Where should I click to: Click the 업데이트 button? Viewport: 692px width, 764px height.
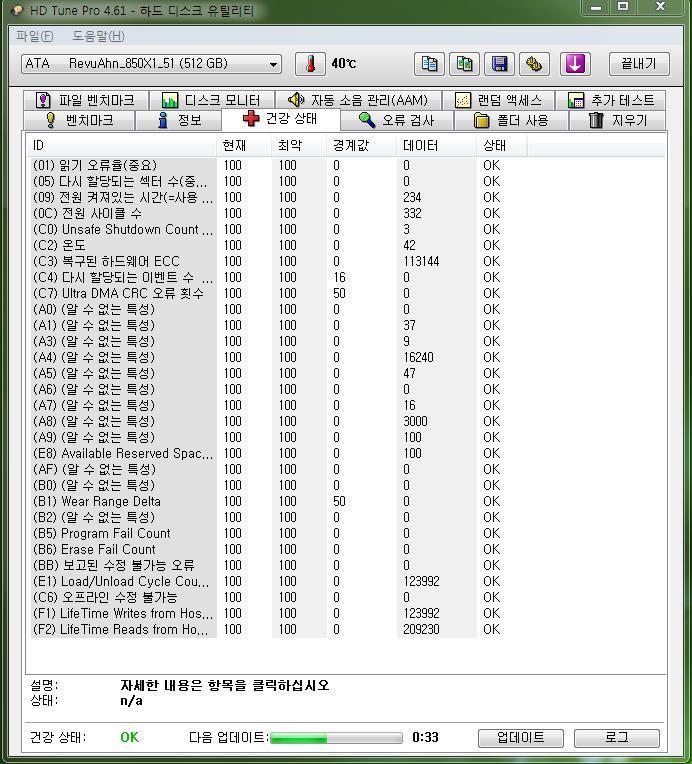520,738
